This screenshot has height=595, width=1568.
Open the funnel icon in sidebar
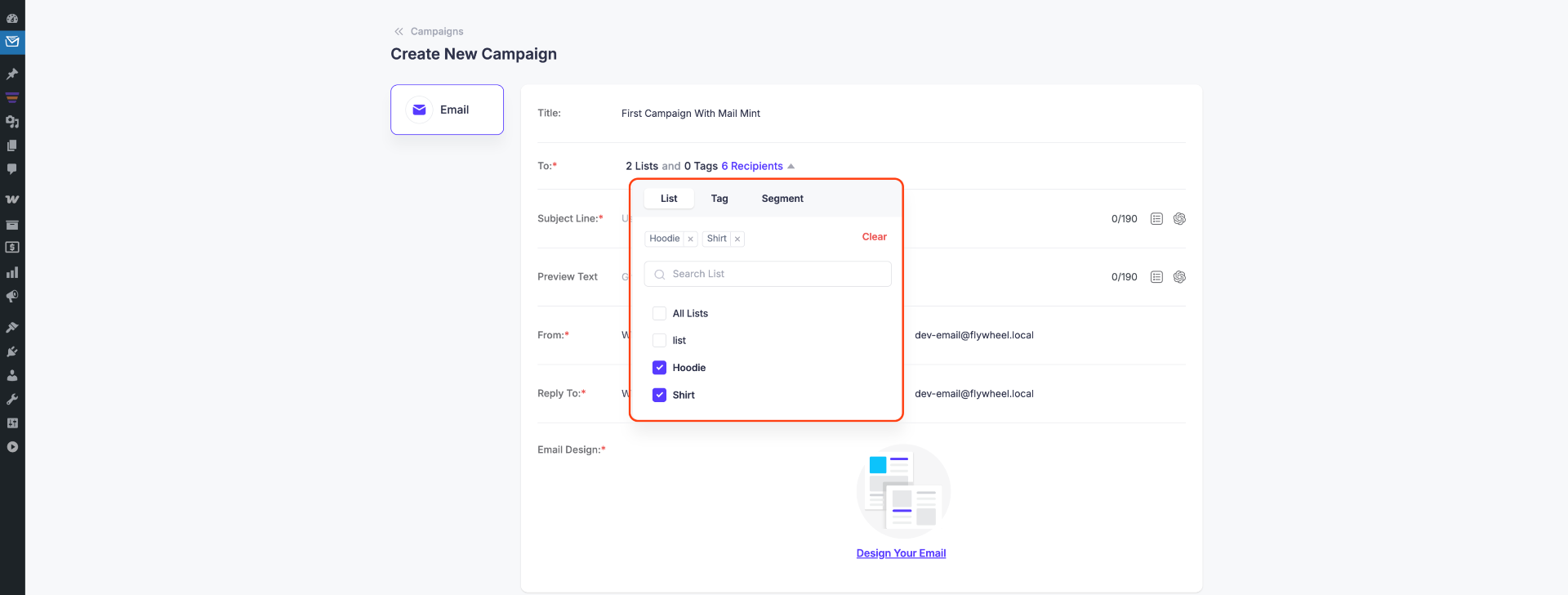tap(12, 97)
